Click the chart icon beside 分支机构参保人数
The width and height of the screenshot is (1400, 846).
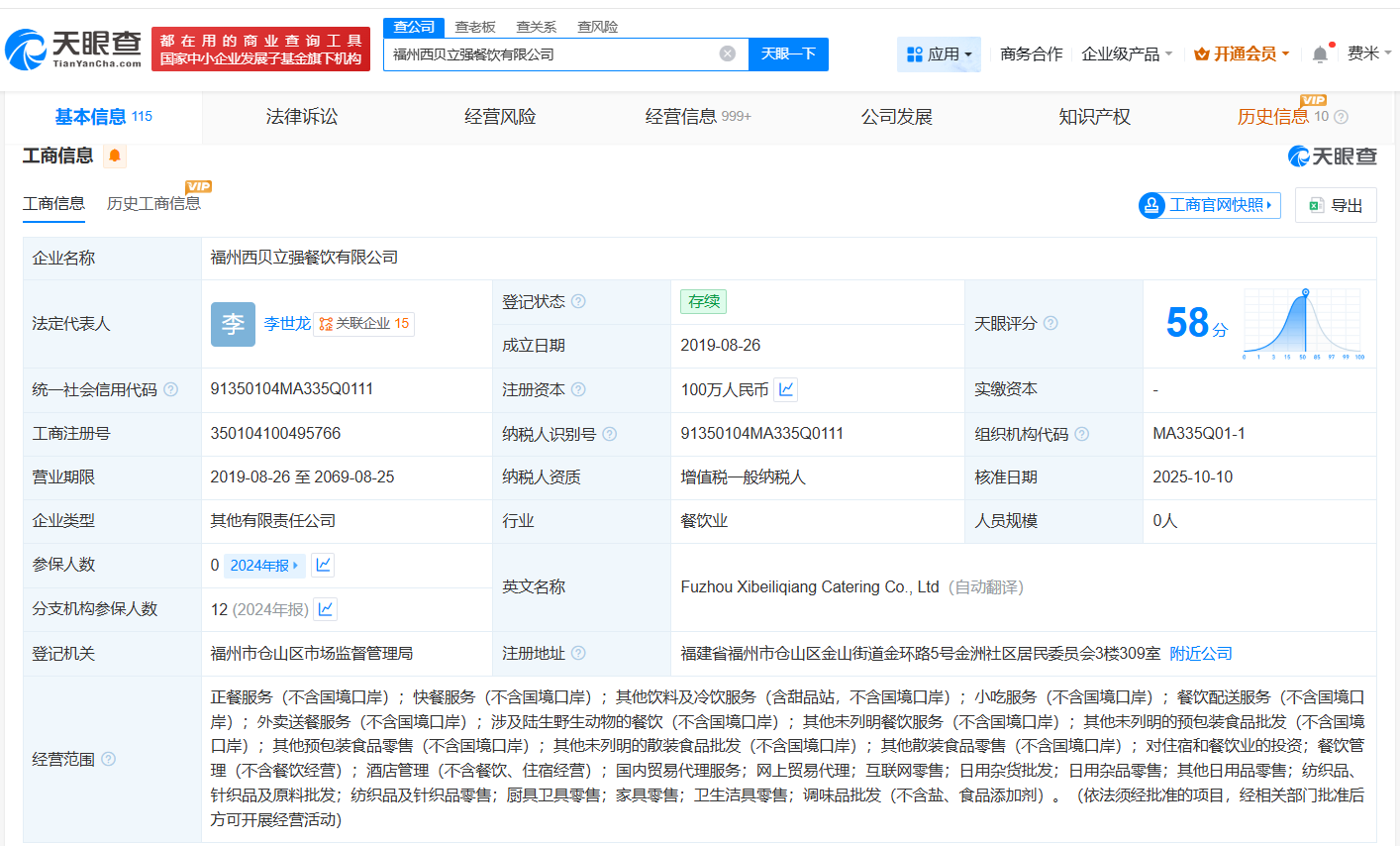click(x=325, y=609)
